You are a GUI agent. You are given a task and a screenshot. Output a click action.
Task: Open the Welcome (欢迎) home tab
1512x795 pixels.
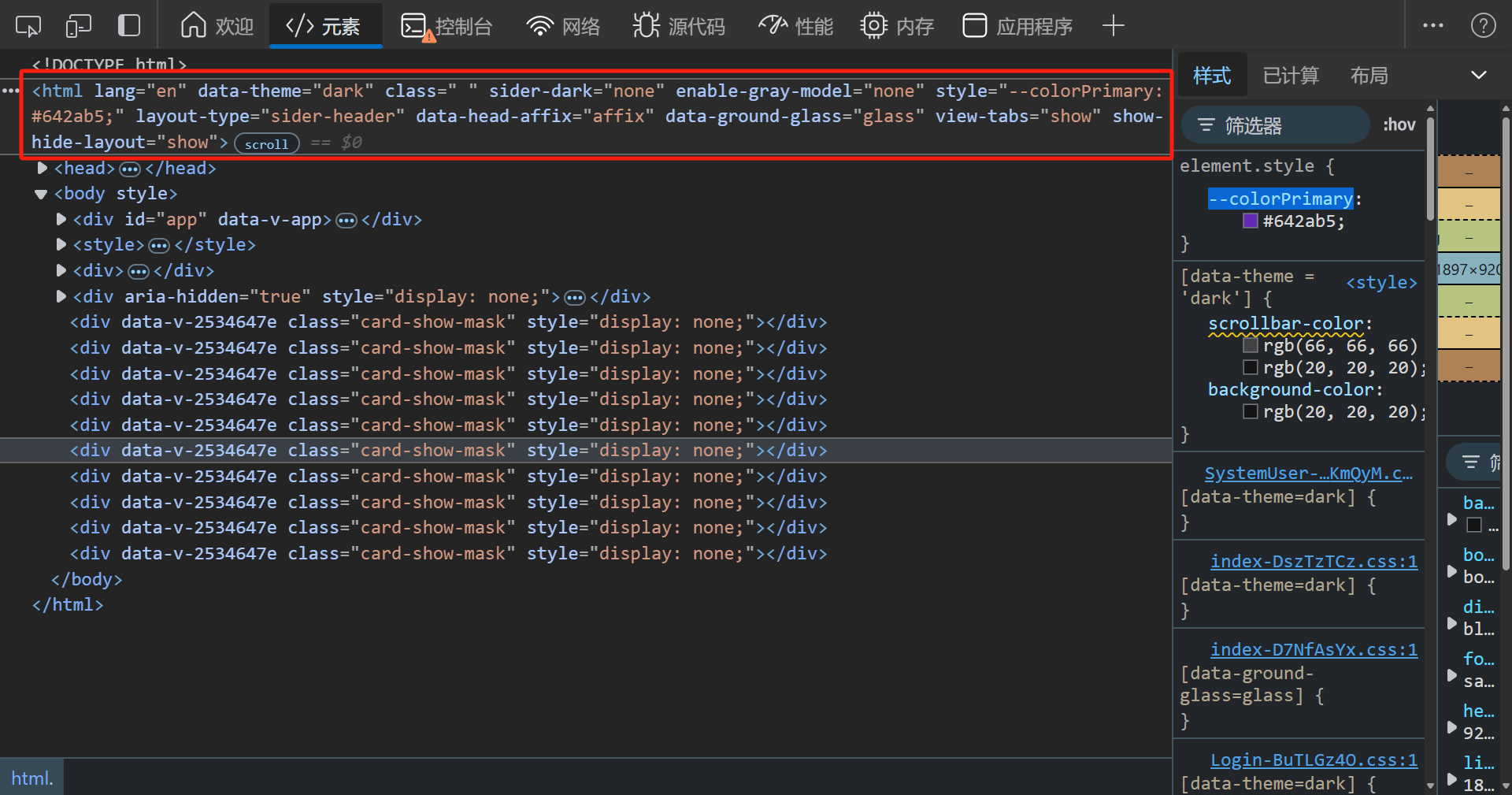point(217,26)
